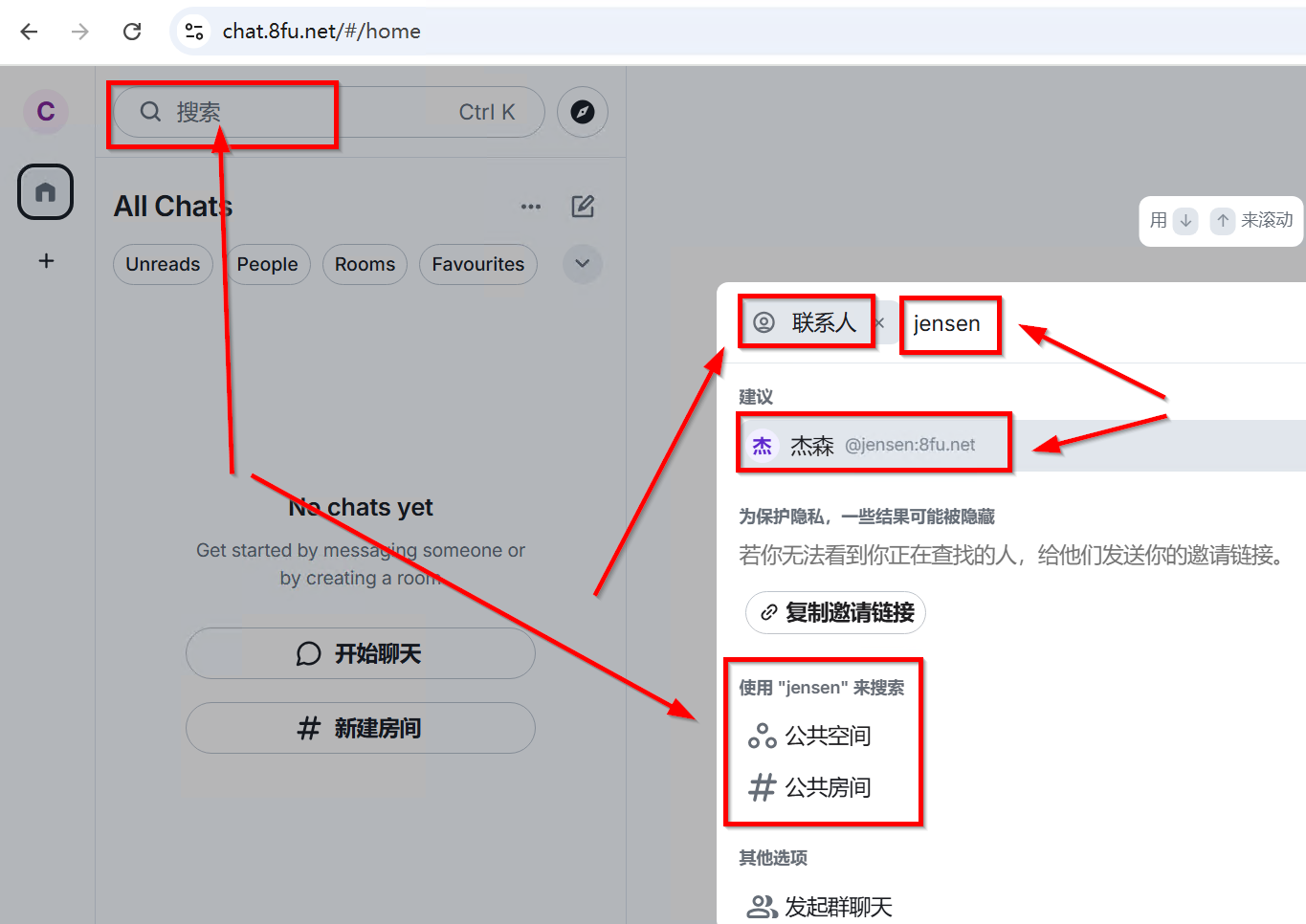The image size is (1306, 924).
Task: Open the user avatar C menu
Action: [x=46, y=112]
